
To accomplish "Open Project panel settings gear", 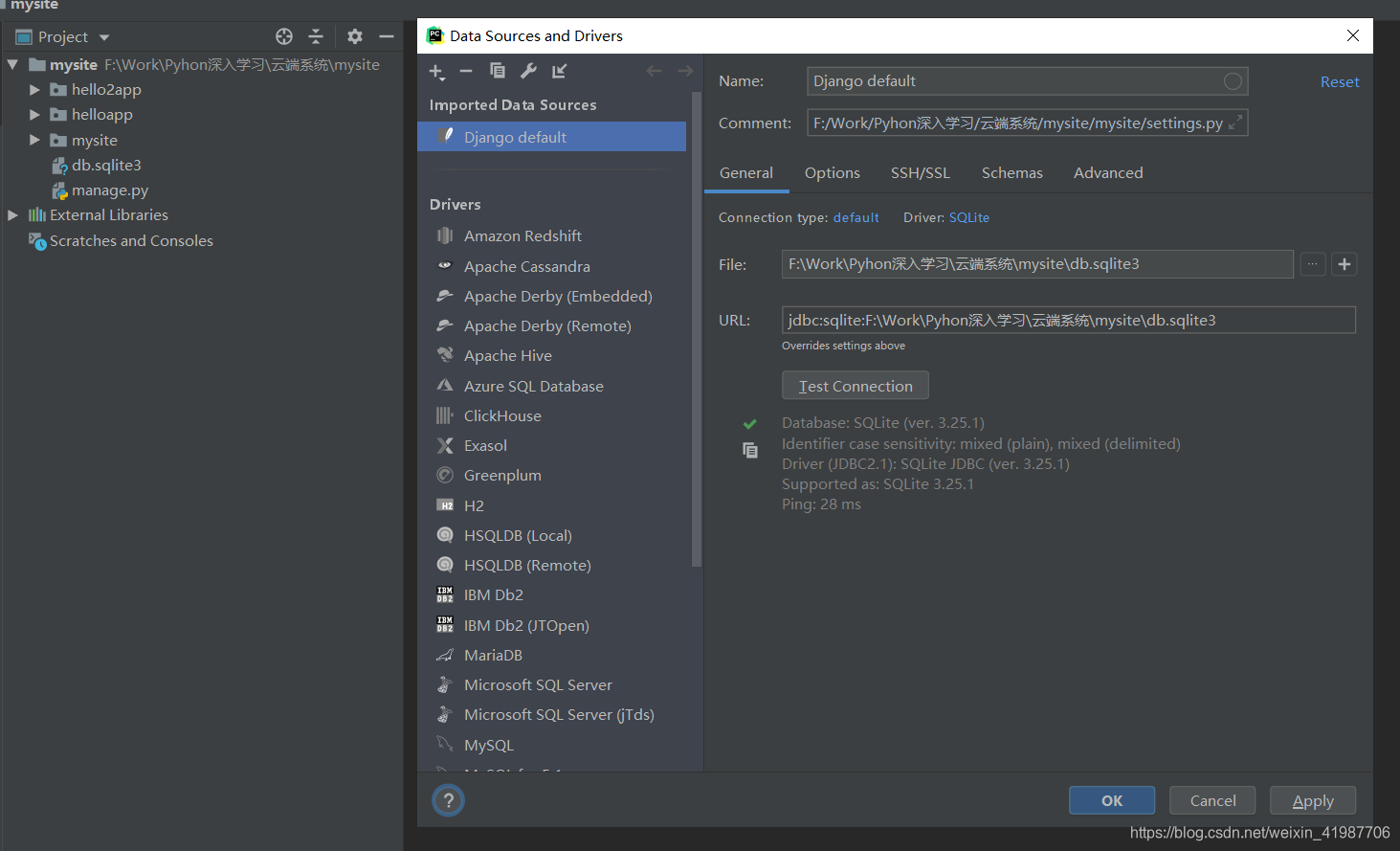I will click(355, 36).
